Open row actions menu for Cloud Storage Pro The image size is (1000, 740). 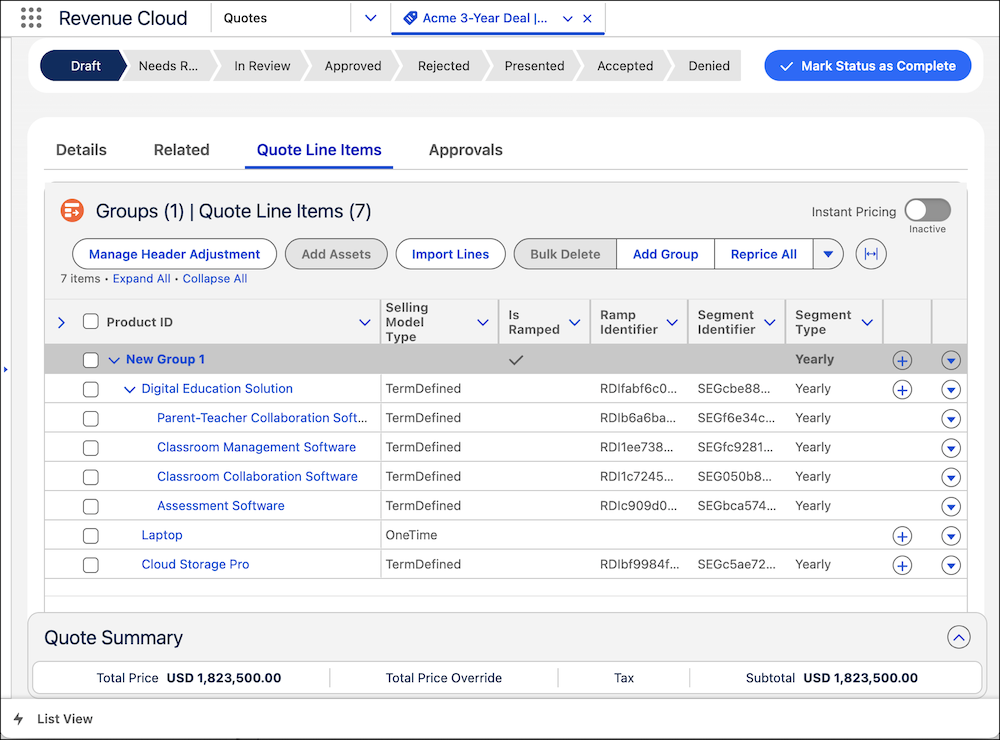click(951, 566)
